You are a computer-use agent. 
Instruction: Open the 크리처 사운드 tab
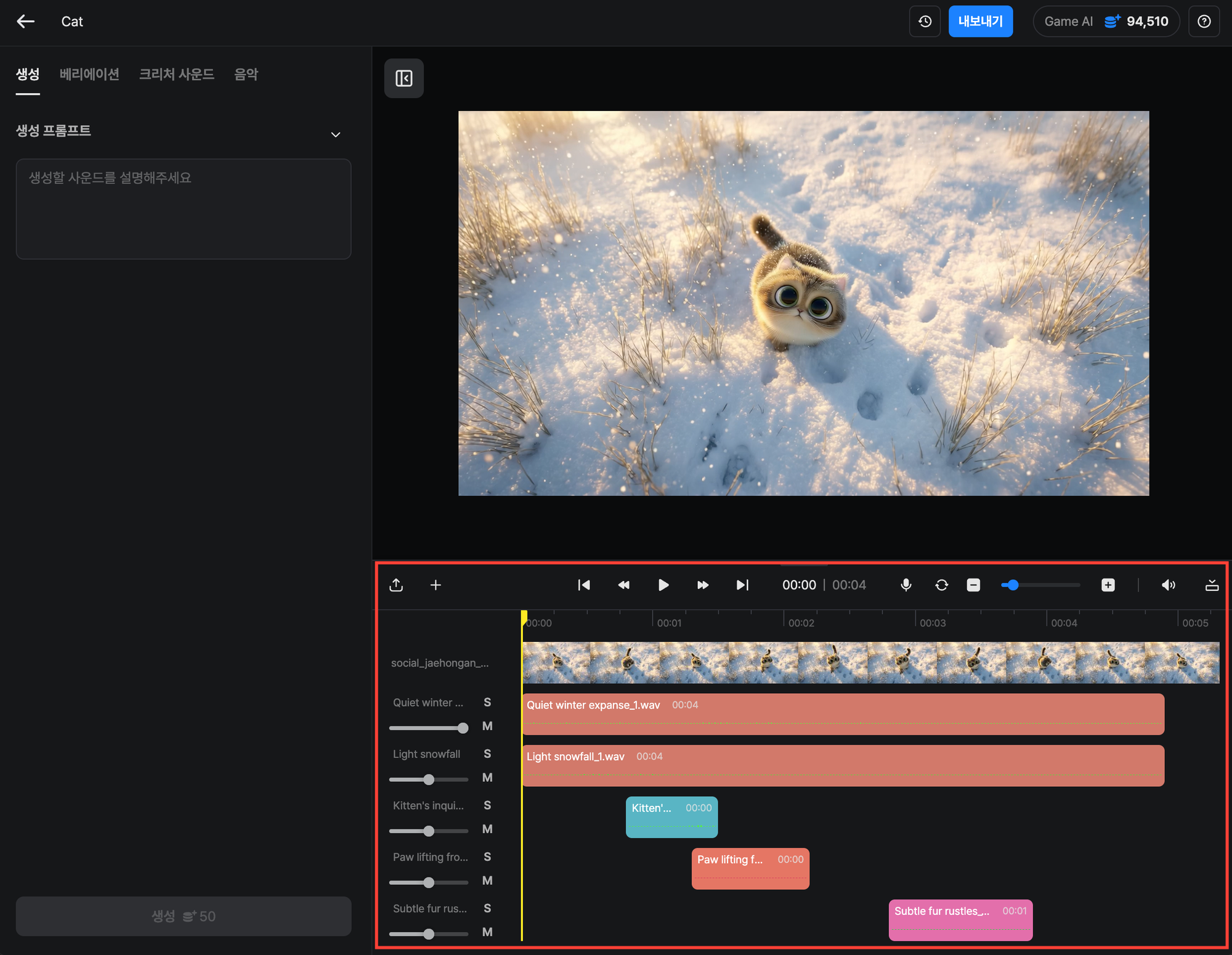(x=177, y=75)
